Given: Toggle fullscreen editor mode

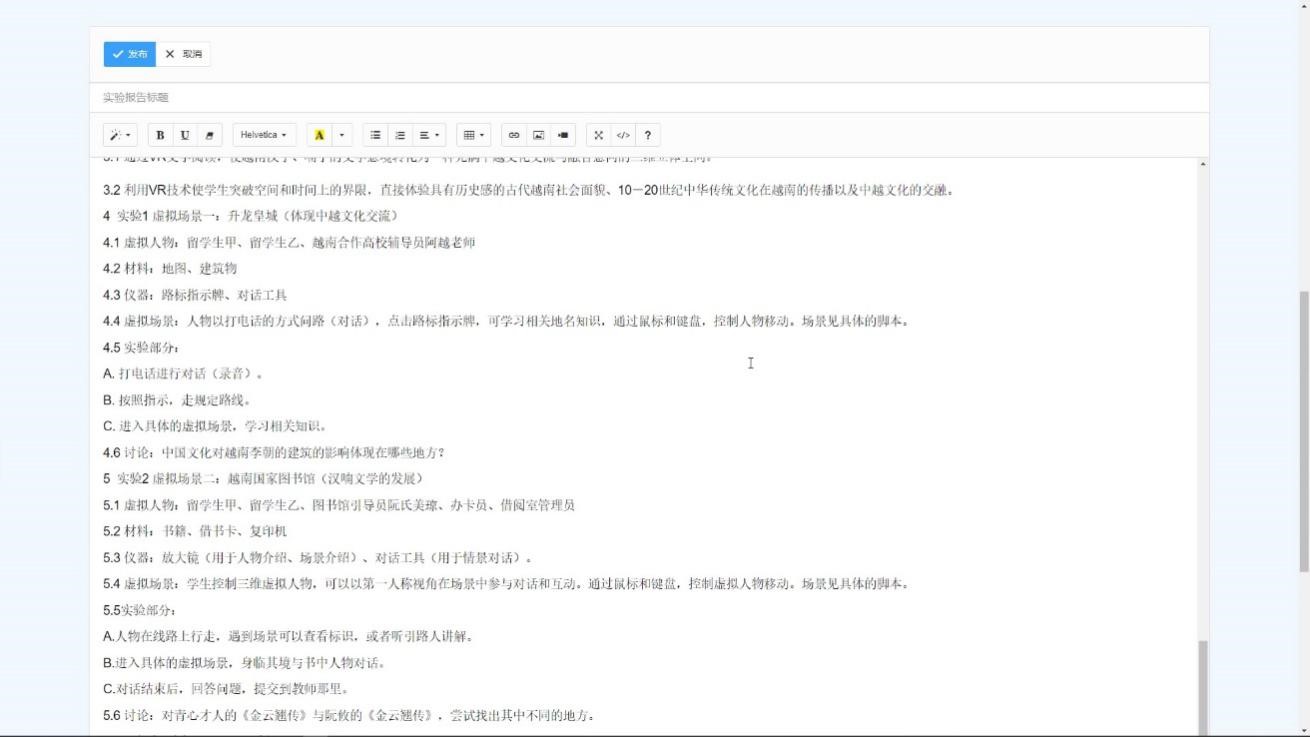Looking at the screenshot, I should 598,135.
